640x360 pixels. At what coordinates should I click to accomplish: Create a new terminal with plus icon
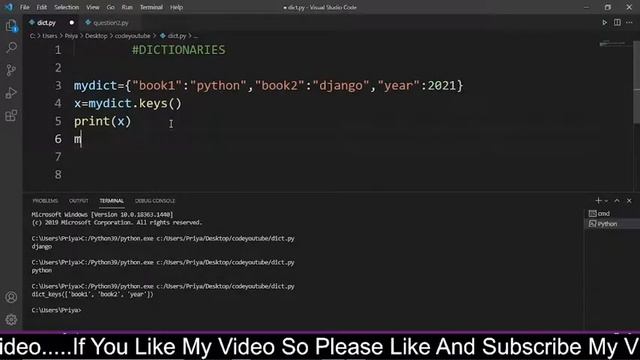tap(598, 200)
